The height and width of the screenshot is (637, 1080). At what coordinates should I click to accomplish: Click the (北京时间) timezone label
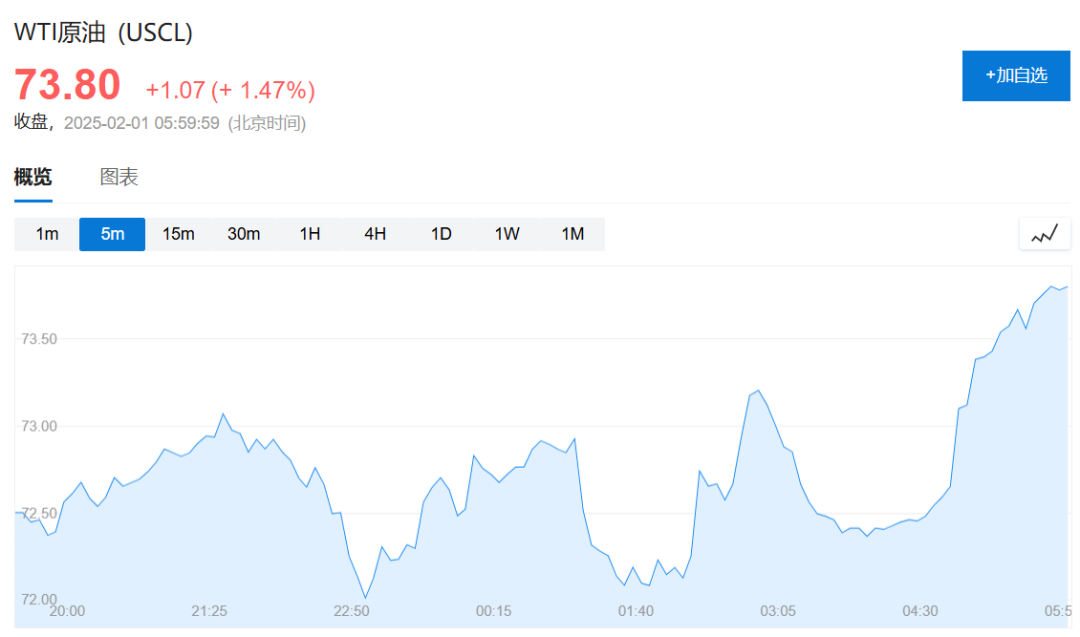[267, 123]
